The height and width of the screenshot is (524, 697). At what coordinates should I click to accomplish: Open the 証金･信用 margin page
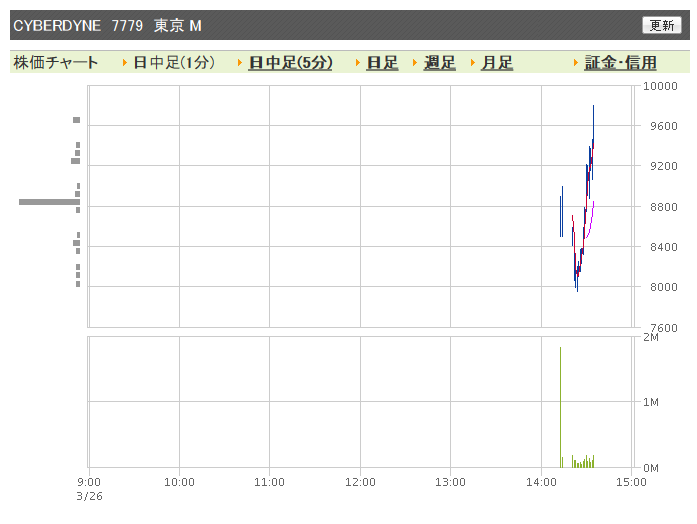tap(621, 63)
